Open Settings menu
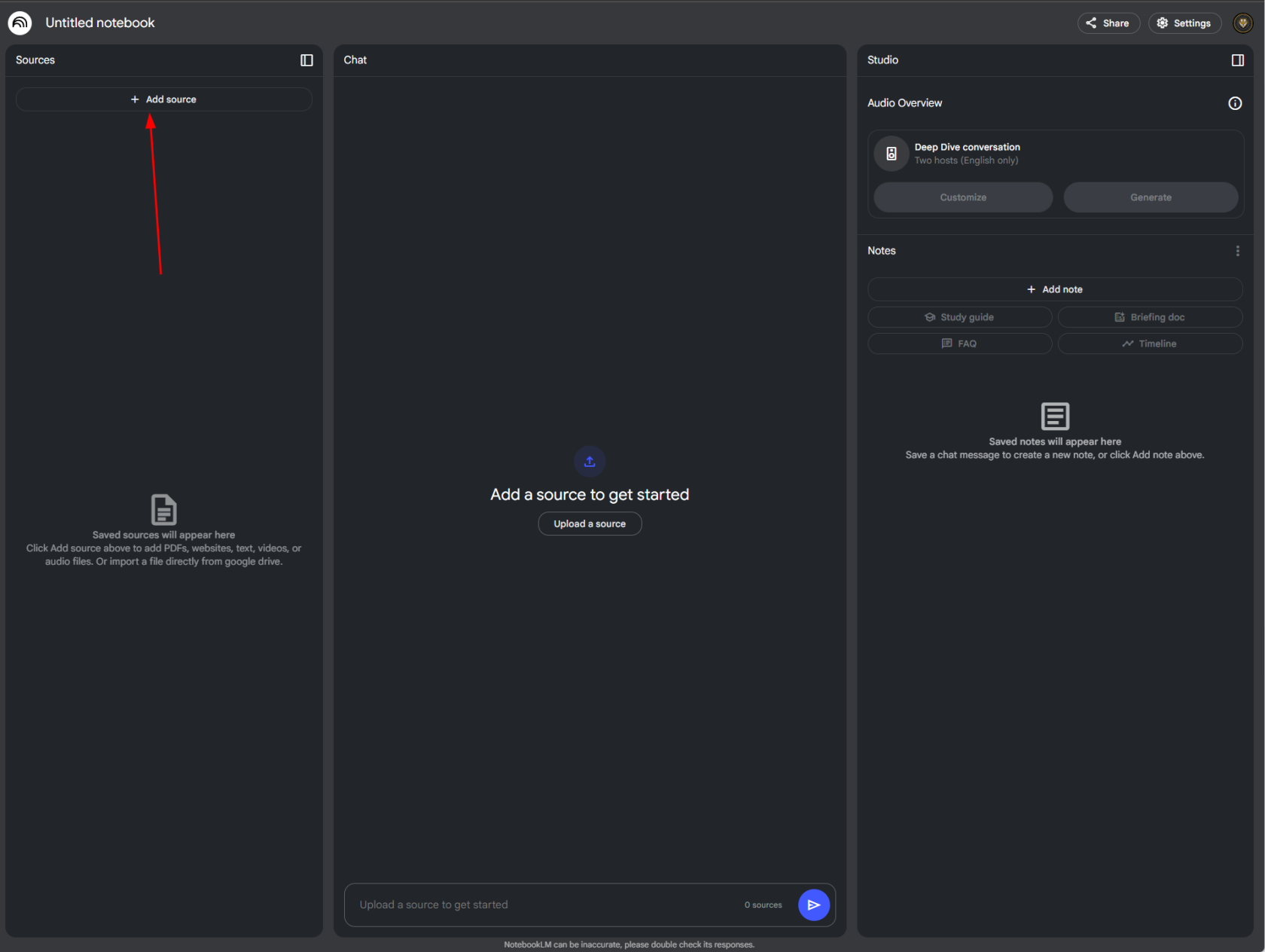The height and width of the screenshot is (952, 1265). pyautogui.click(x=1184, y=23)
